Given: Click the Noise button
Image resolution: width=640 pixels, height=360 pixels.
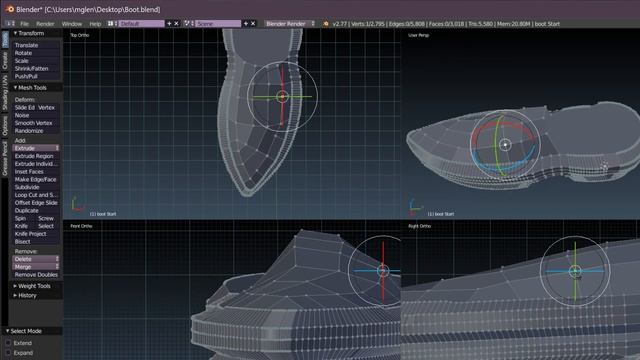Looking at the screenshot, I should coord(36,115).
